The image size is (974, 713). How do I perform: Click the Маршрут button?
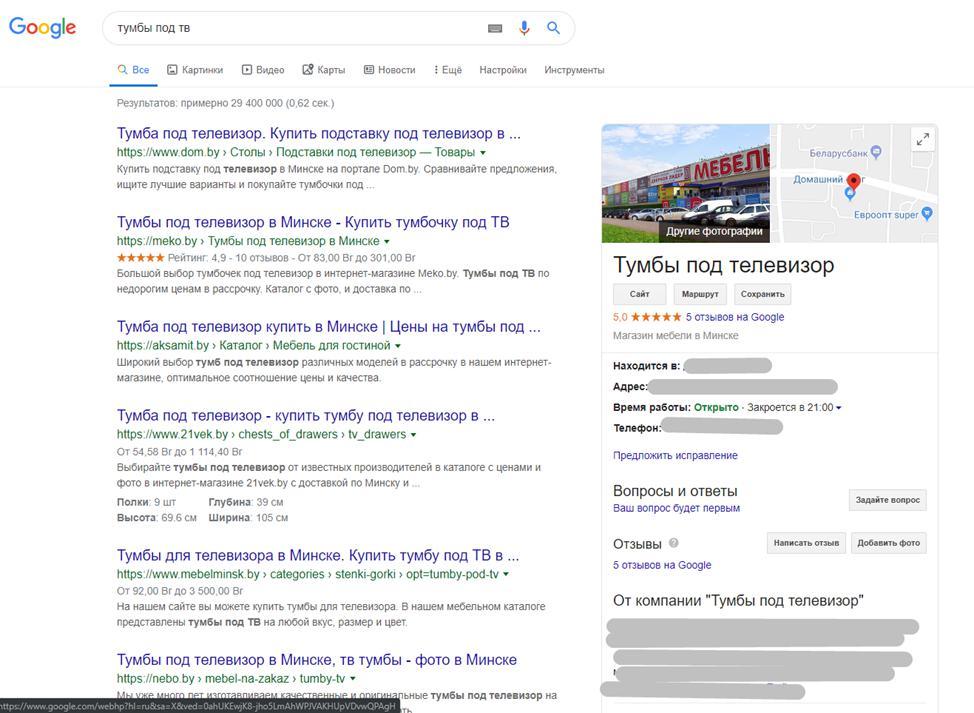(700, 294)
